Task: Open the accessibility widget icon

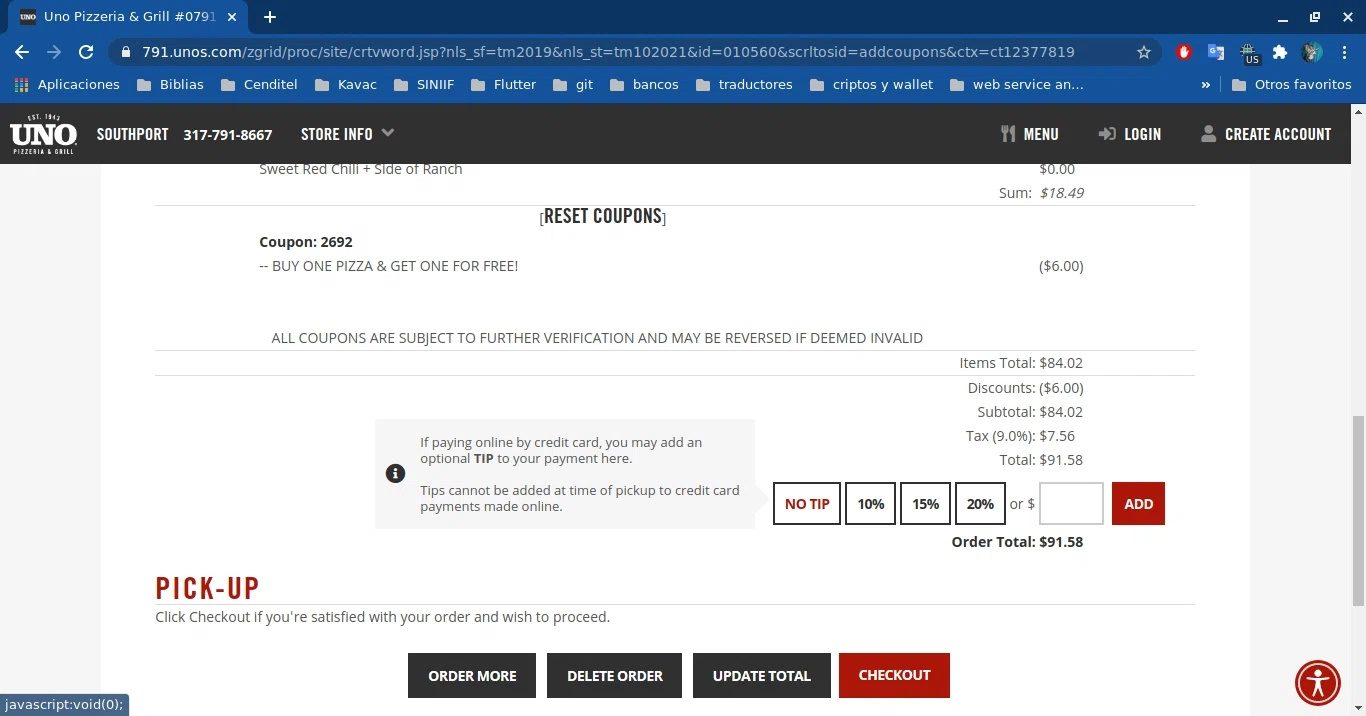Action: pos(1318,683)
